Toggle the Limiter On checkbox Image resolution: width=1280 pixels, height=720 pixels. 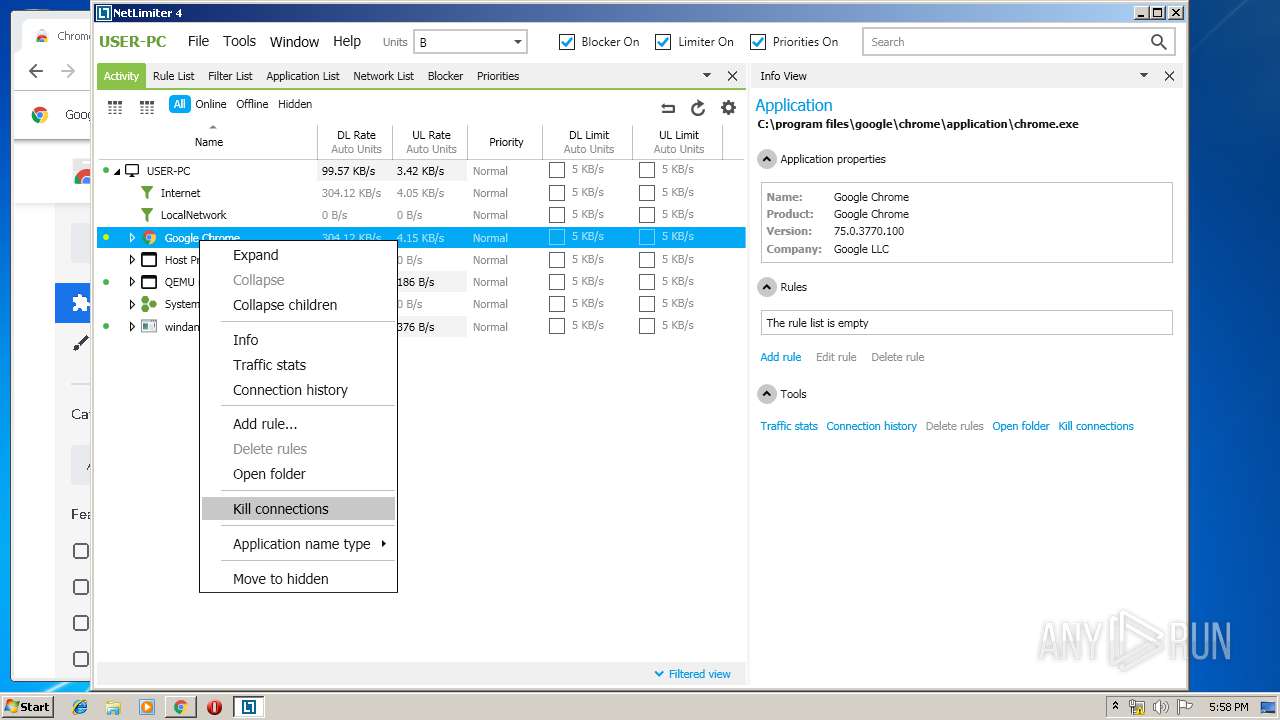[x=663, y=42]
